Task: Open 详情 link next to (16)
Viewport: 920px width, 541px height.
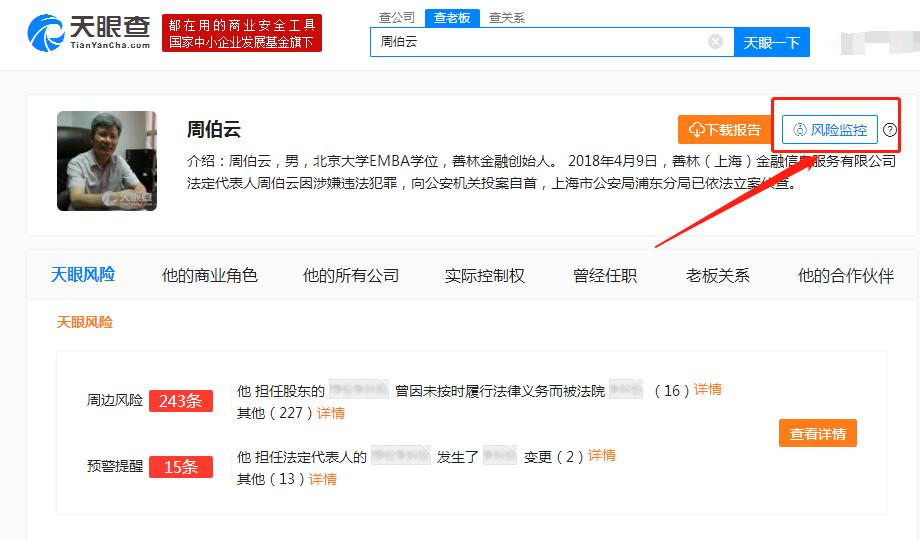Action: pos(708,390)
